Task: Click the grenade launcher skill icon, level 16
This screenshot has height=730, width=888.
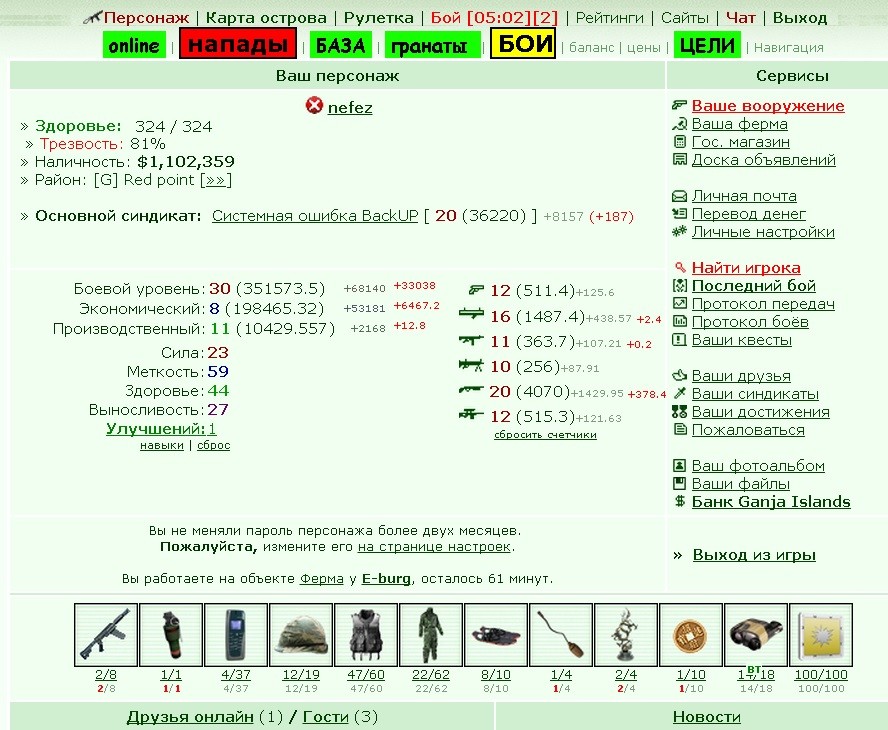Action: pyautogui.click(x=471, y=313)
